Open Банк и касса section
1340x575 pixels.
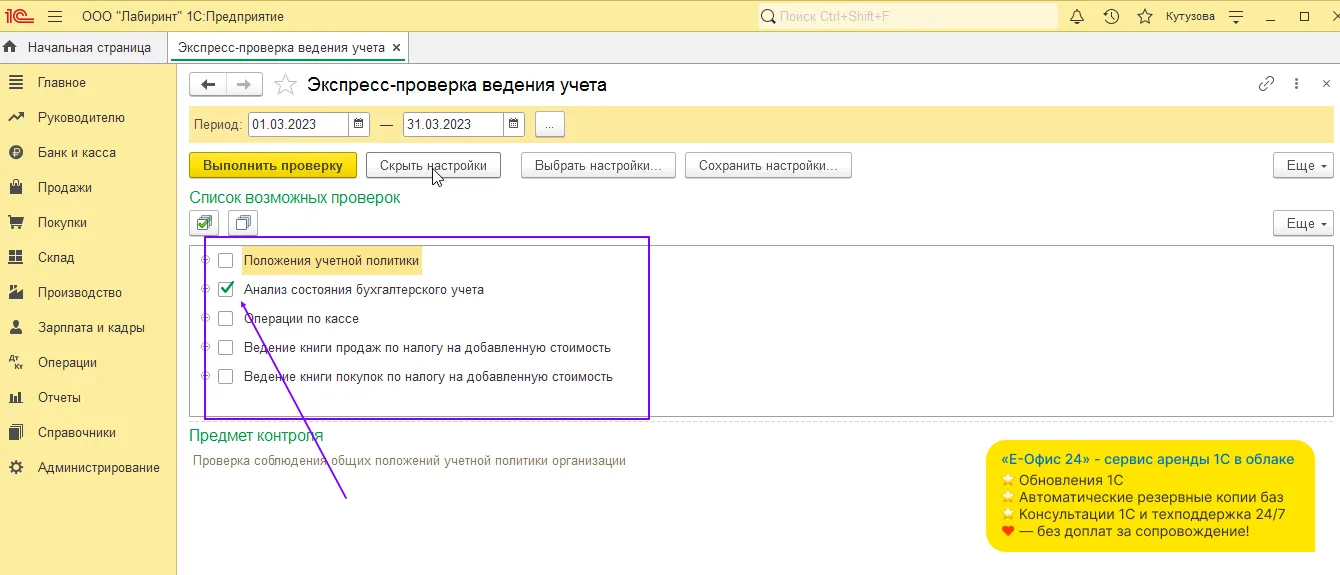pyautogui.click(x=76, y=153)
